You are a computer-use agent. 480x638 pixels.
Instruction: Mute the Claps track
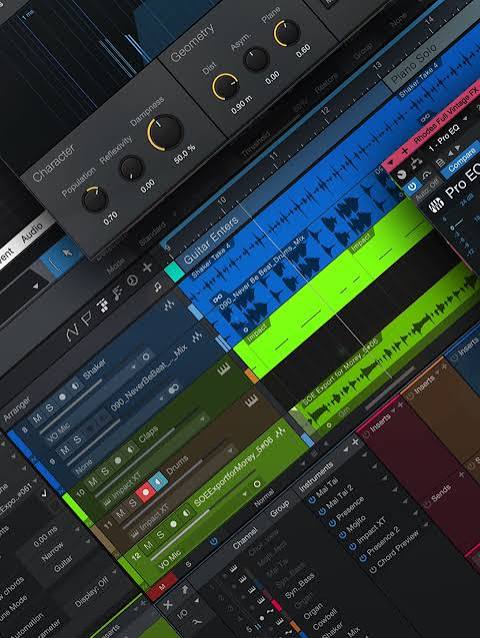[93, 482]
